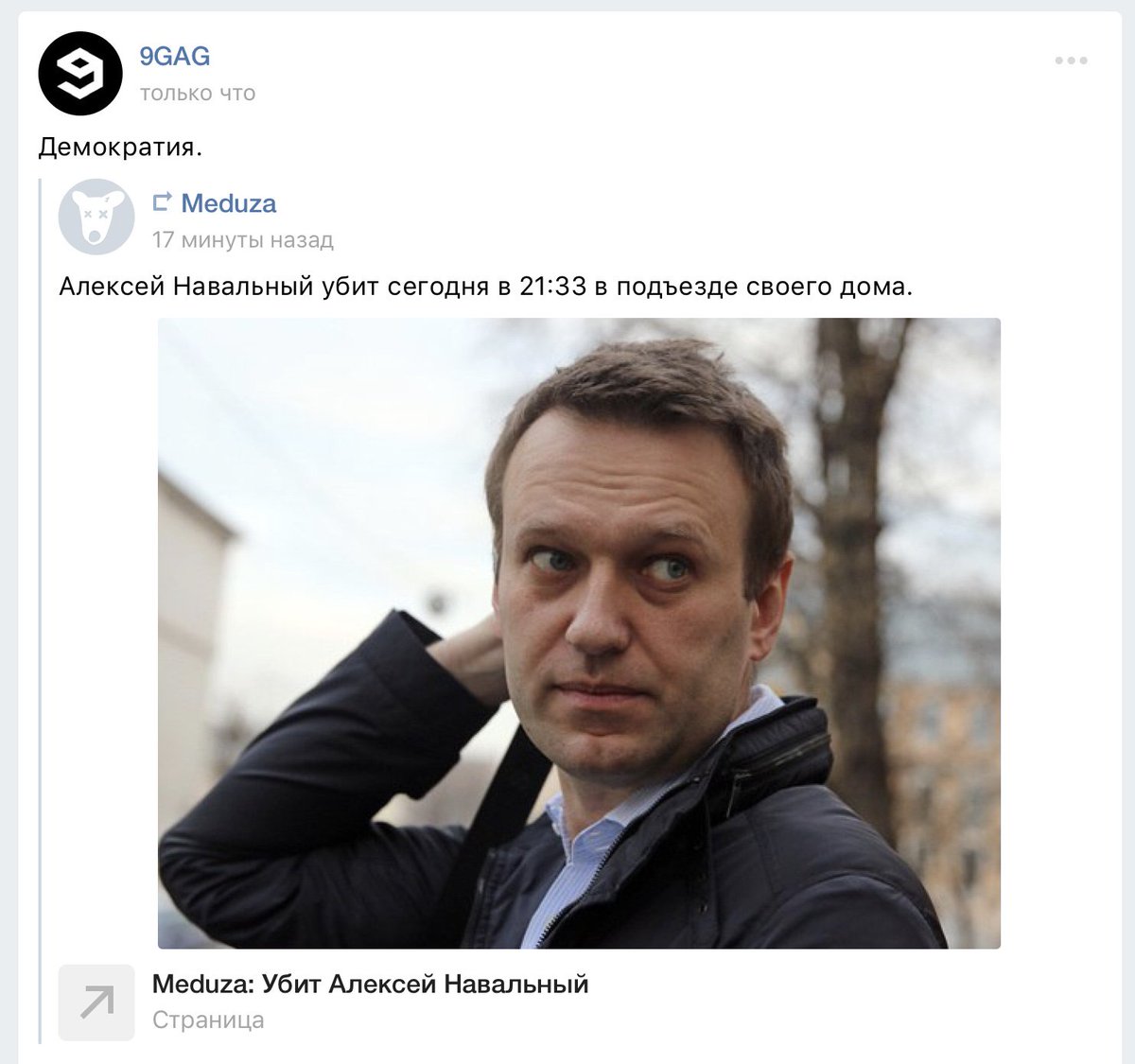Open the Meduza community name link
The width and height of the screenshot is (1135, 1064).
click(x=229, y=203)
